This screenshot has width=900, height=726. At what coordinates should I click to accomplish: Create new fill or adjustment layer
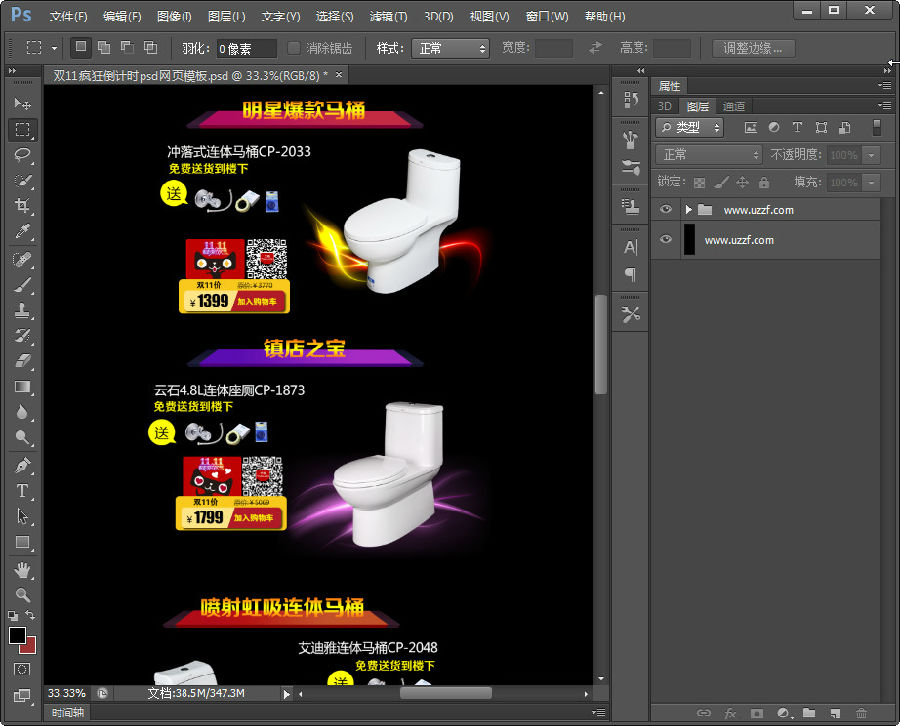tap(783, 713)
